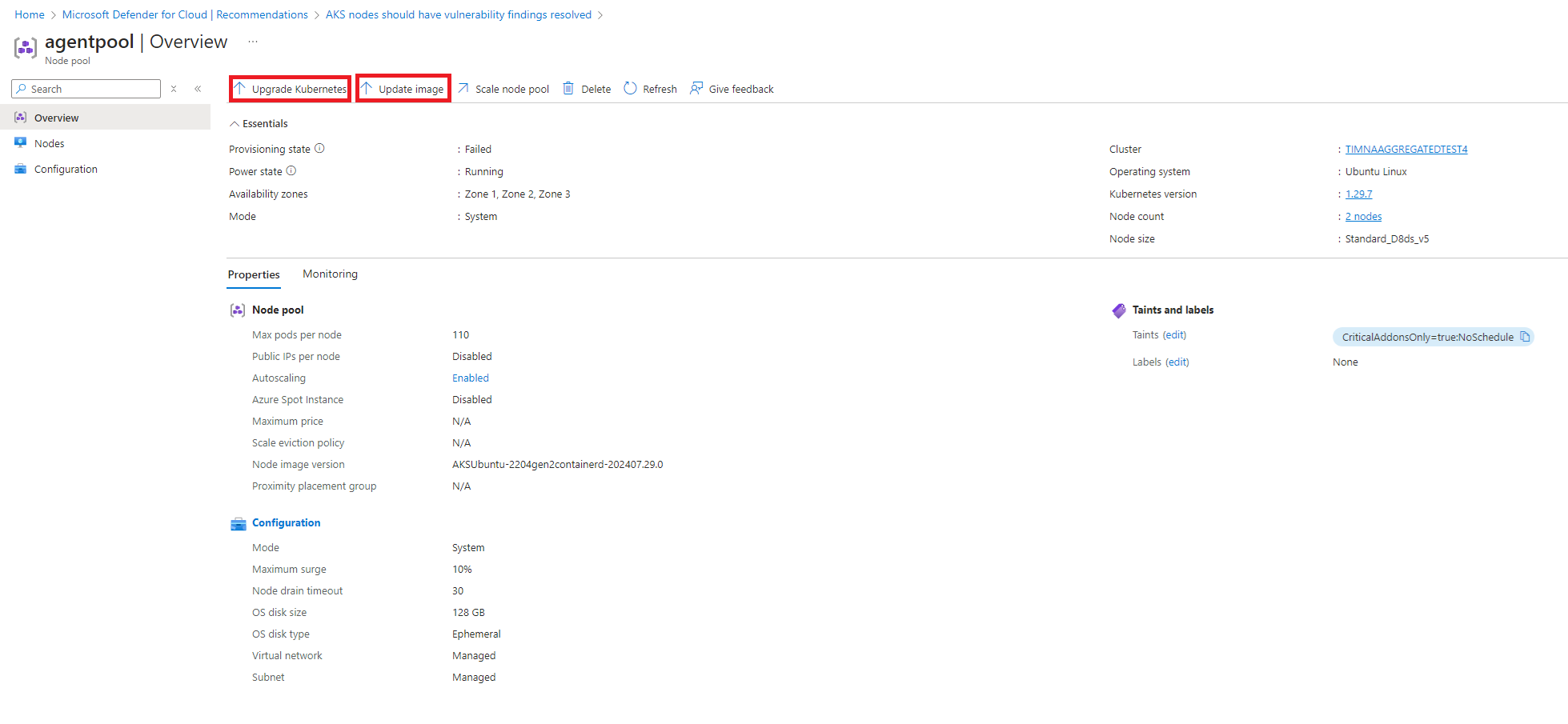Screen dimensions: 1568x724
Task: Click the Node pool section icon
Action: pos(238,310)
